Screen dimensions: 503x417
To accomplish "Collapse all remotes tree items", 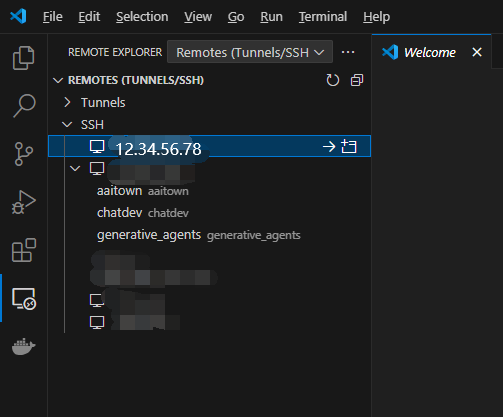I will [357, 80].
